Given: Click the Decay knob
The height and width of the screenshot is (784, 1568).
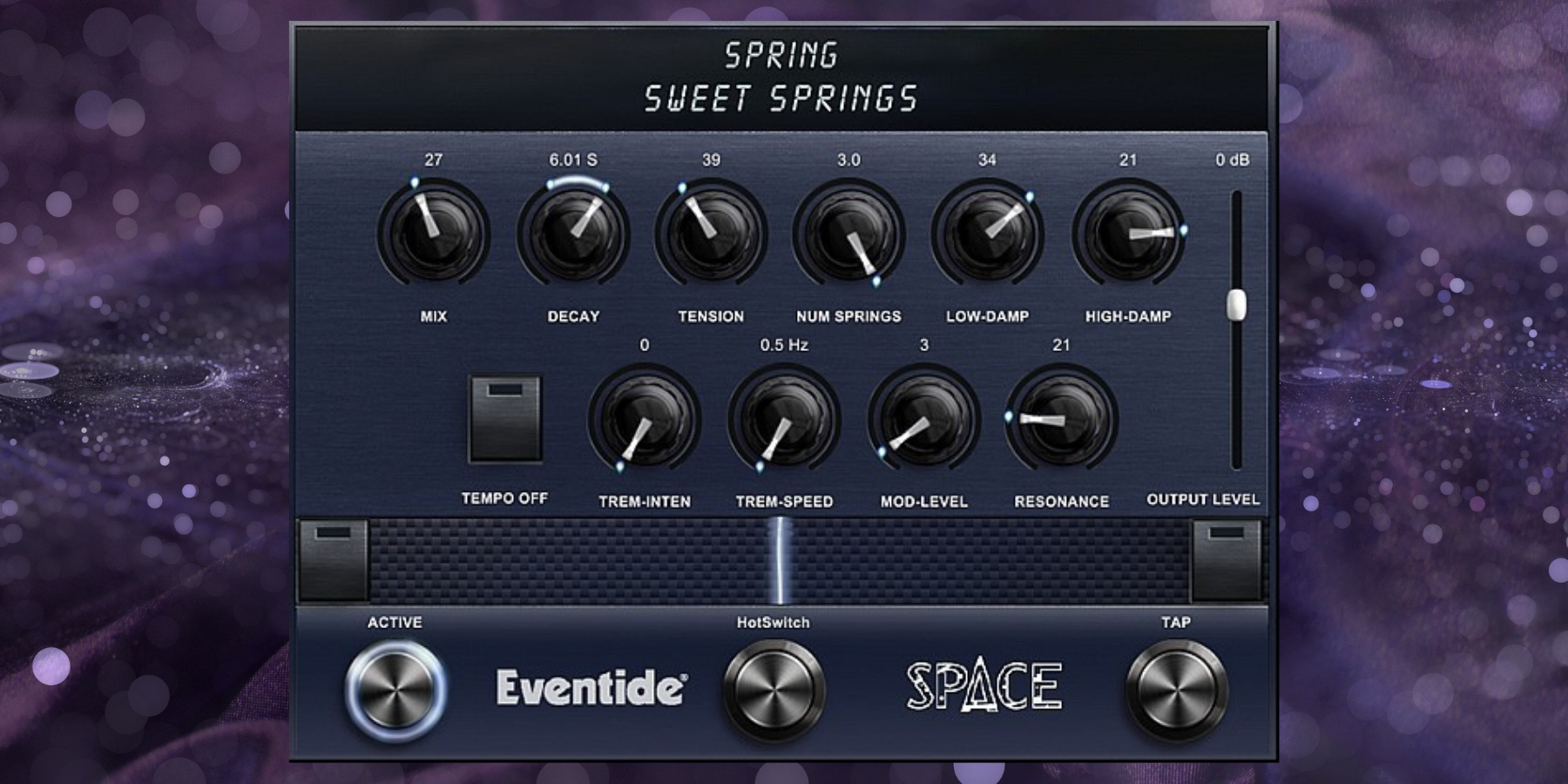Looking at the screenshot, I should pyautogui.click(x=572, y=233).
